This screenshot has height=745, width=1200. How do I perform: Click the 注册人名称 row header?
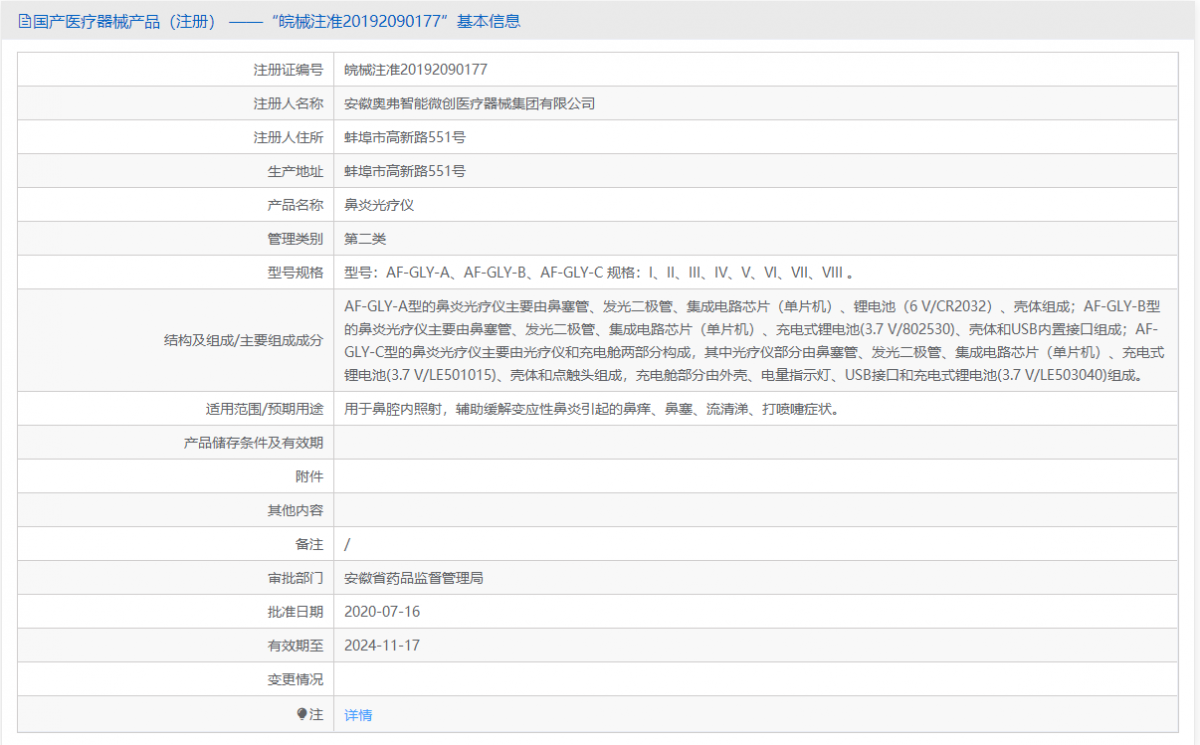[x=289, y=102]
